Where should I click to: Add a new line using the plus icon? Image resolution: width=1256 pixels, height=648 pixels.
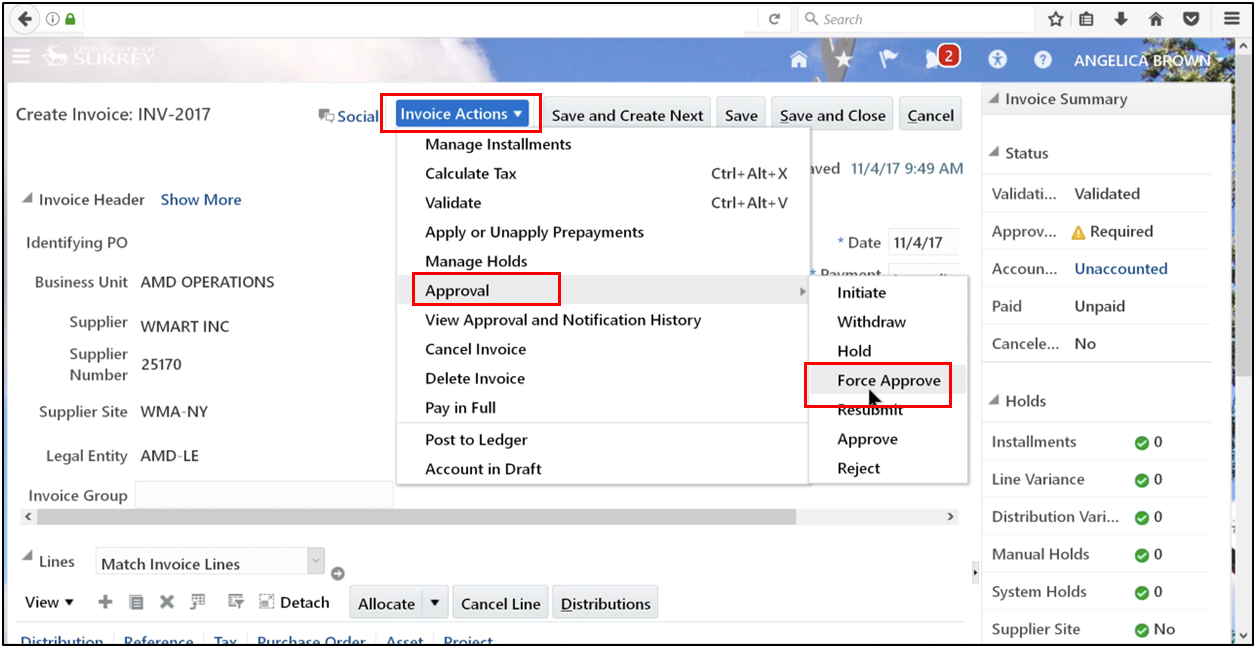point(104,602)
